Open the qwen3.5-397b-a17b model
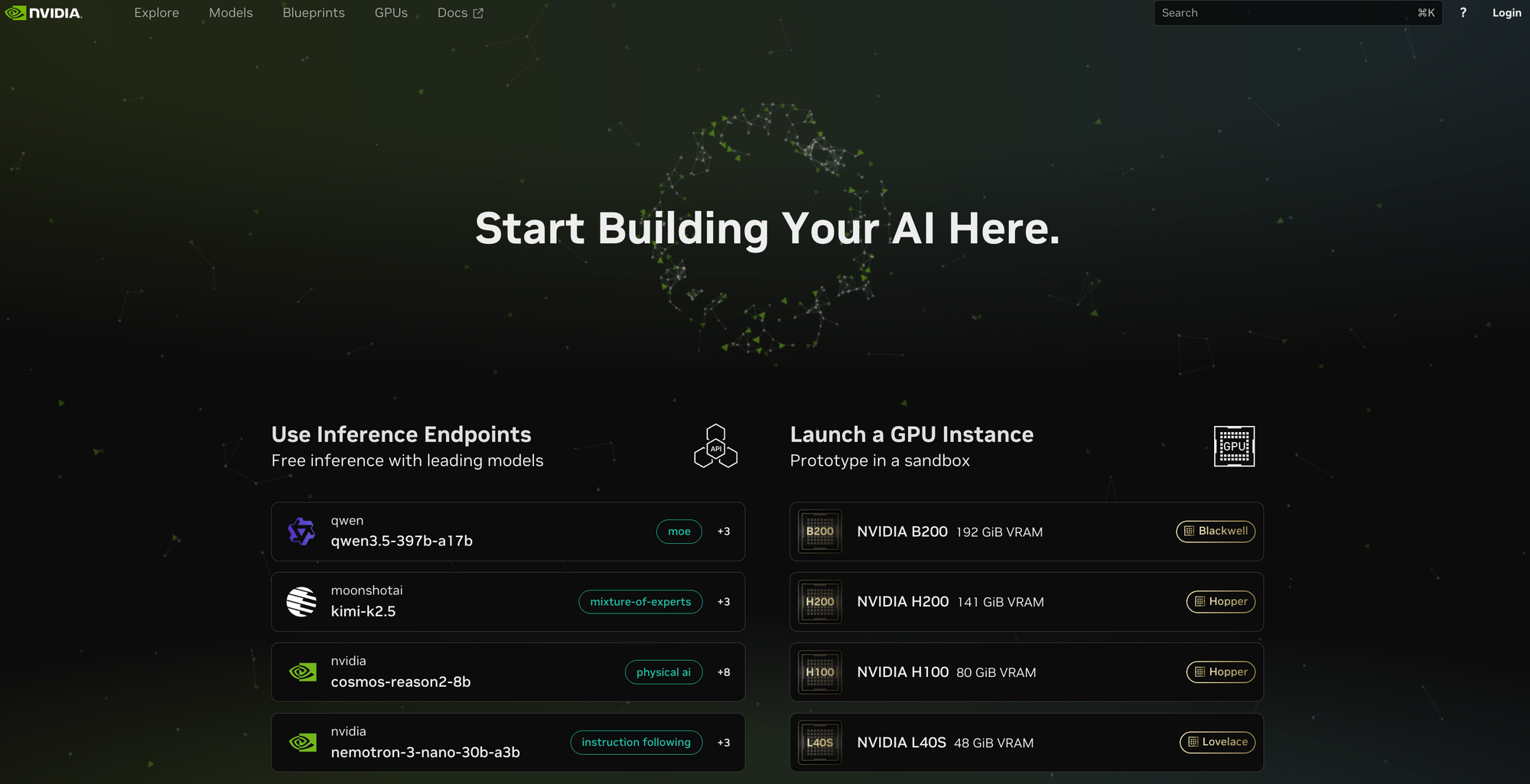 coord(508,532)
